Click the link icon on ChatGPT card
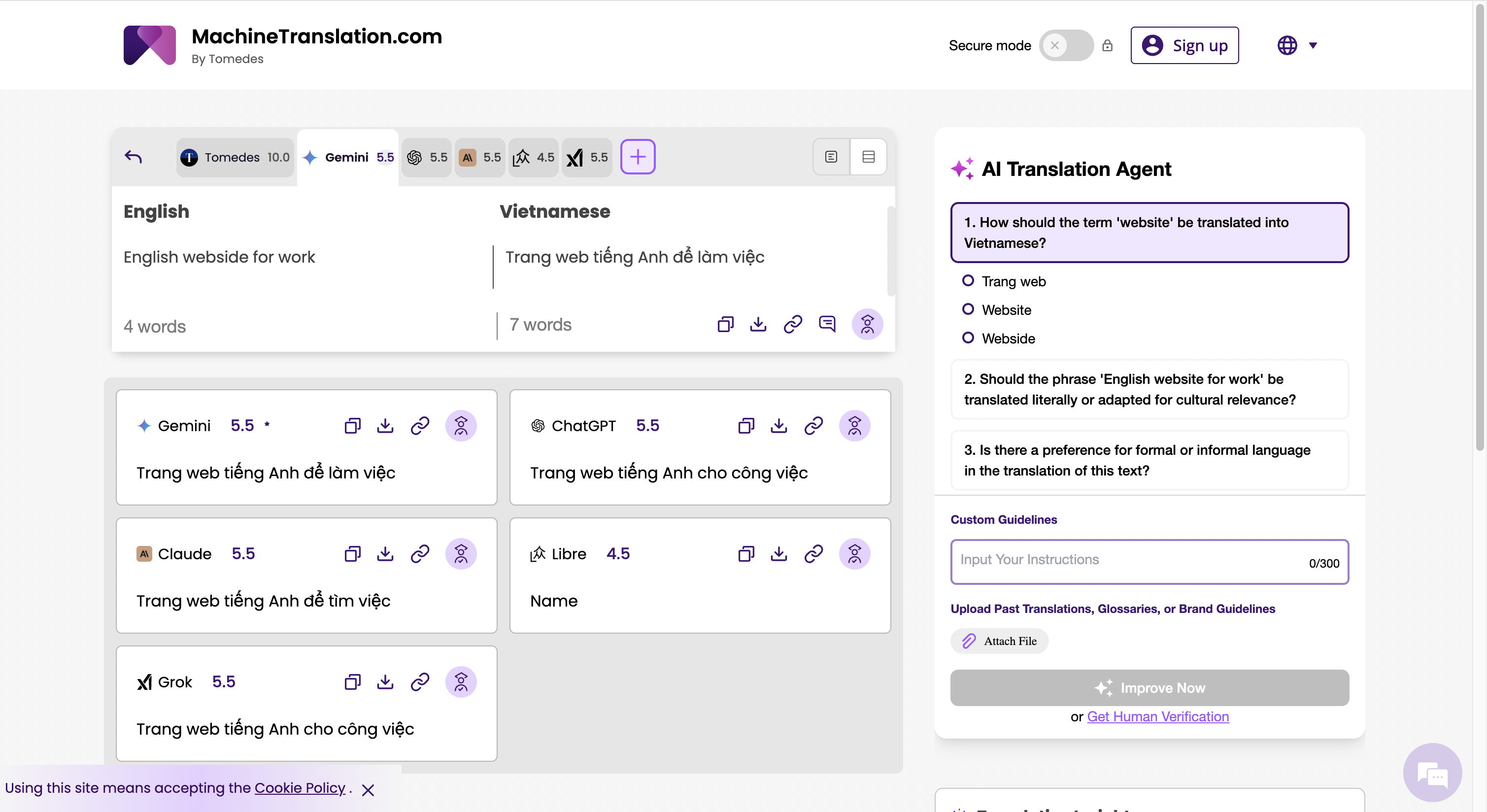This screenshot has height=812, width=1487. pos(813,426)
